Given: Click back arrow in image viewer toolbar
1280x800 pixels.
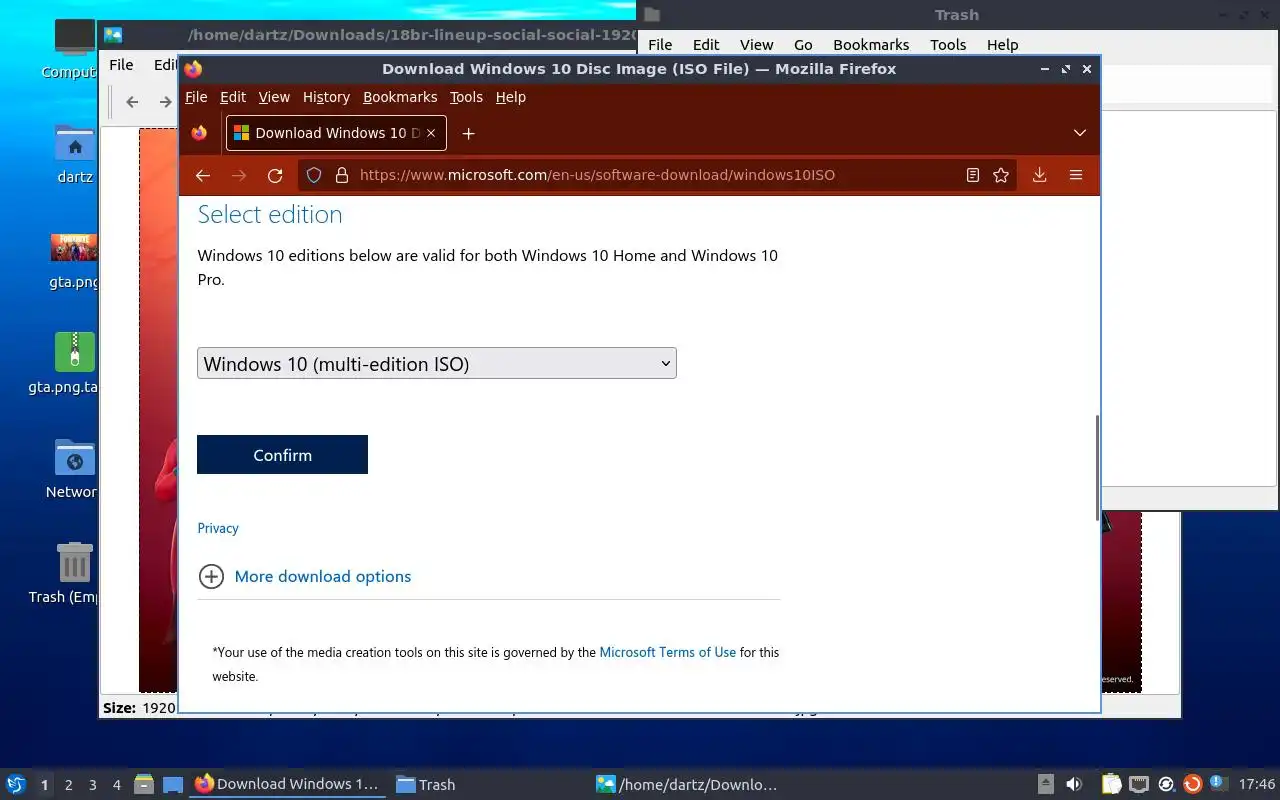Looking at the screenshot, I should click(132, 102).
